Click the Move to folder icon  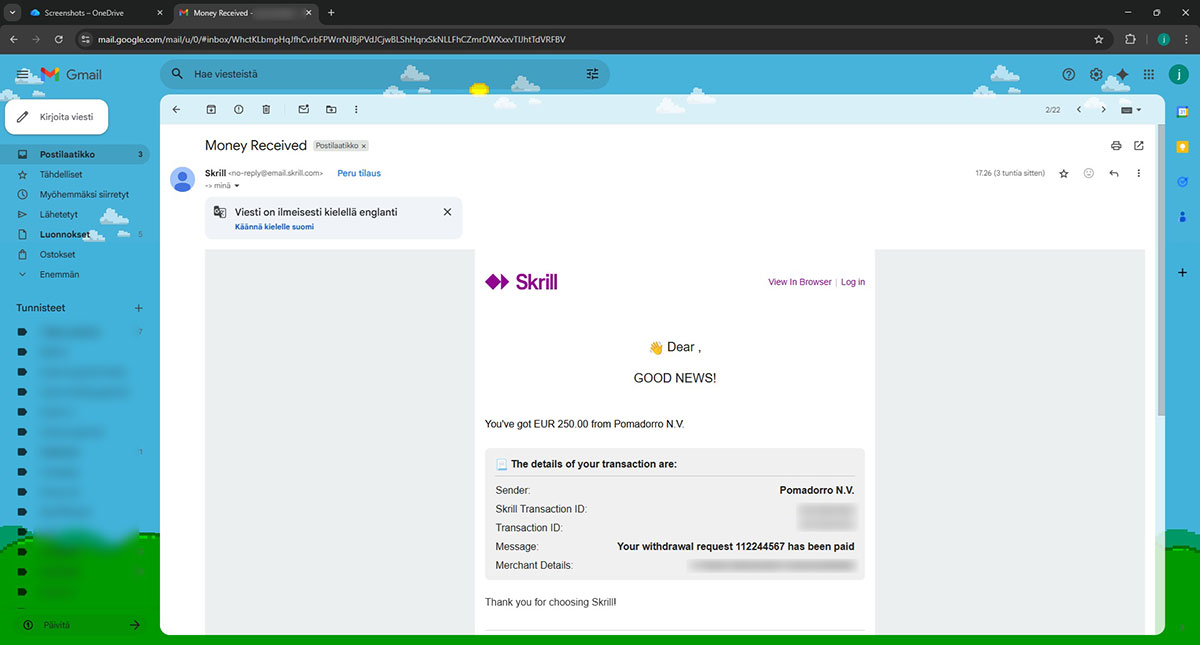pos(331,109)
